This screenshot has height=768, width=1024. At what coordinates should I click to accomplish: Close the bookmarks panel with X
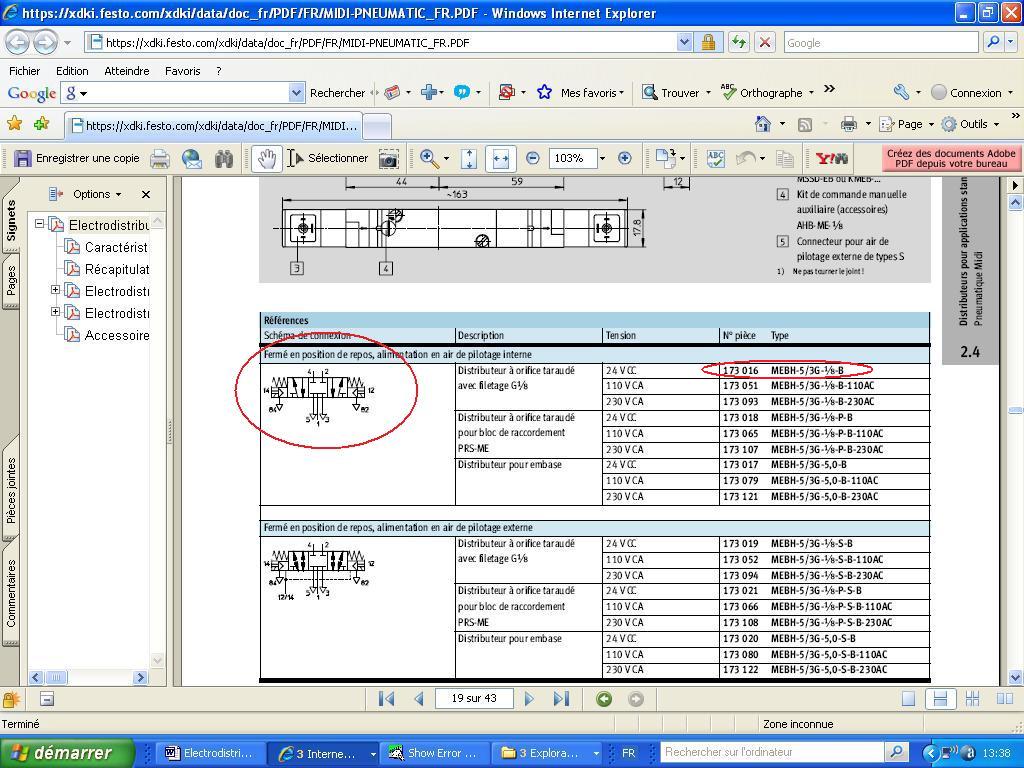point(146,194)
